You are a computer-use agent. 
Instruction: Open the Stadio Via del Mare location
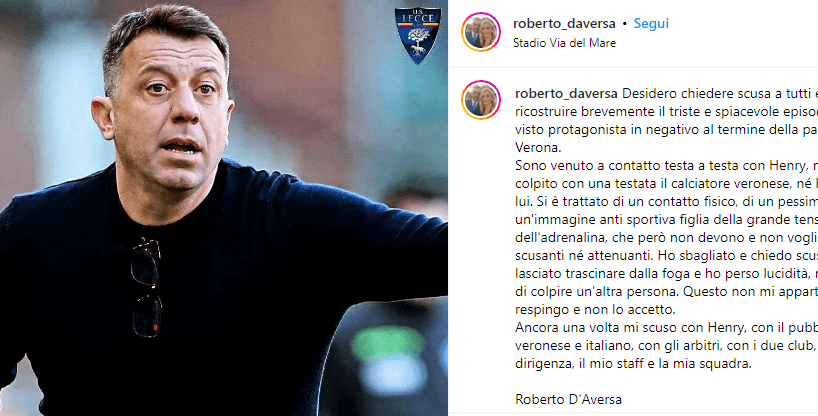pyautogui.click(x=564, y=43)
